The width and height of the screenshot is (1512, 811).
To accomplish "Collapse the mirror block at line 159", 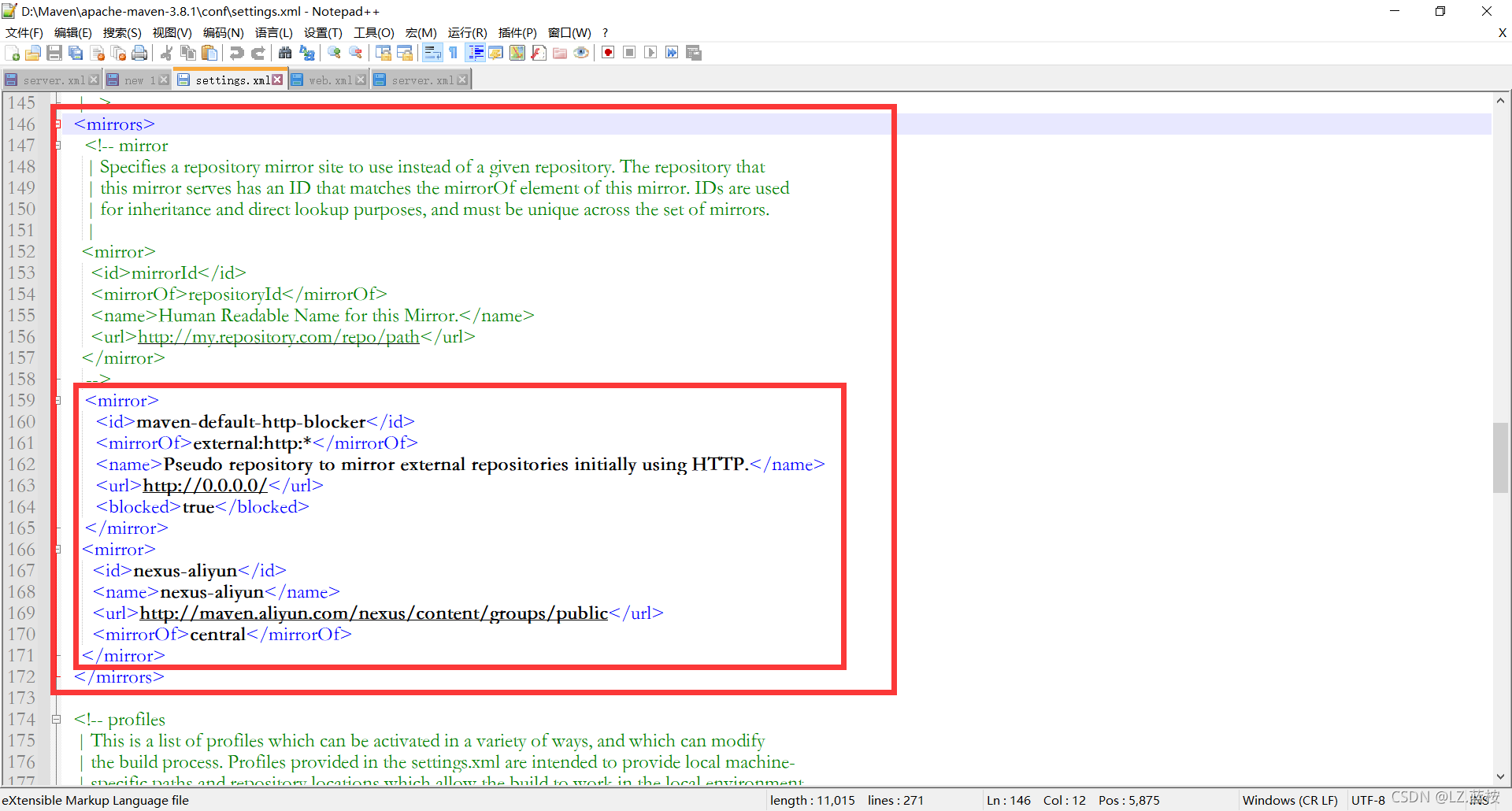I will (57, 401).
